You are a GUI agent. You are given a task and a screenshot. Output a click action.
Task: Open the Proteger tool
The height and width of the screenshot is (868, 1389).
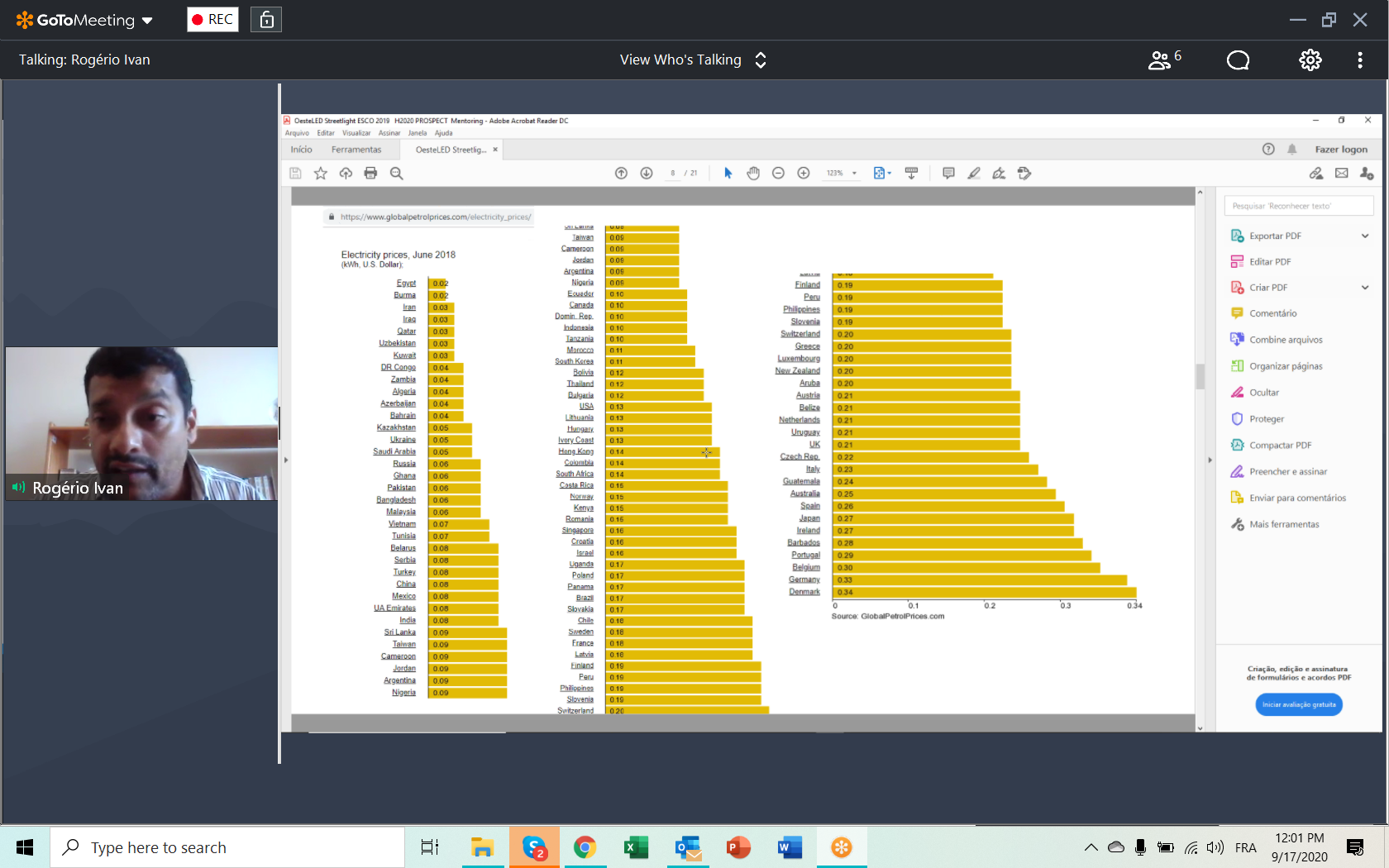[x=1266, y=419]
